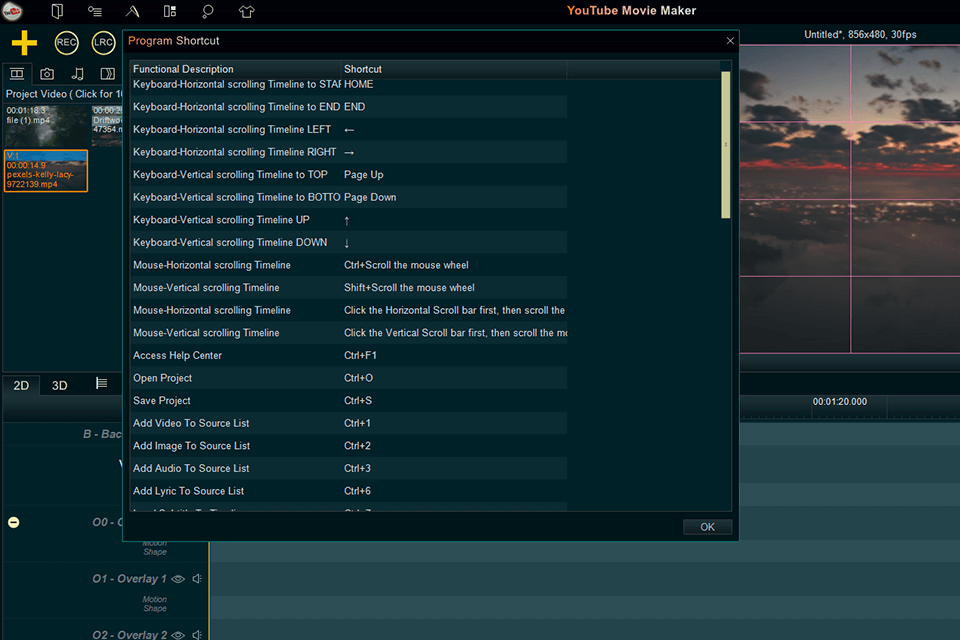Open the T-shirt skin icon
Screen dimensions: 960x640
coord(247,11)
